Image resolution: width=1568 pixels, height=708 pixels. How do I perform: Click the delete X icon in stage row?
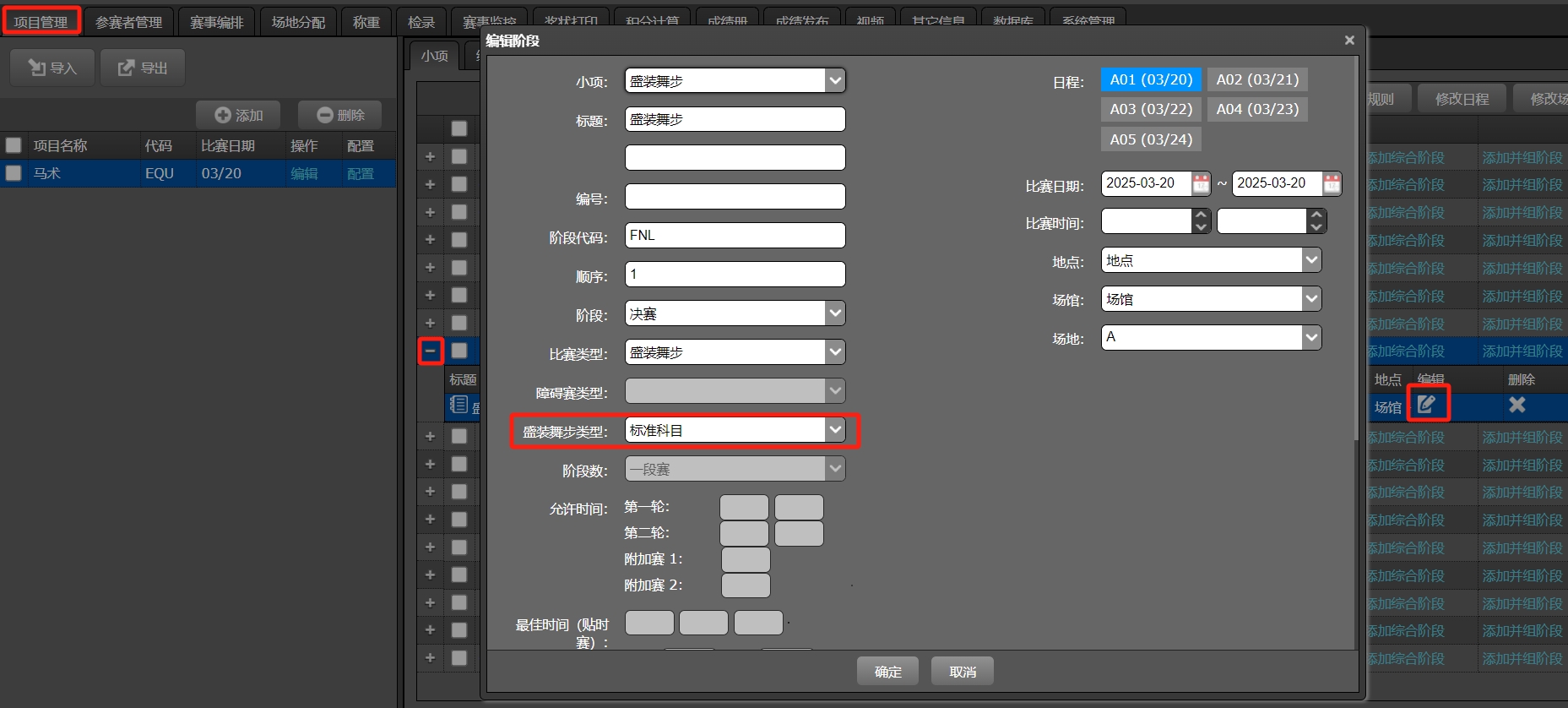pyautogui.click(x=1516, y=405)
